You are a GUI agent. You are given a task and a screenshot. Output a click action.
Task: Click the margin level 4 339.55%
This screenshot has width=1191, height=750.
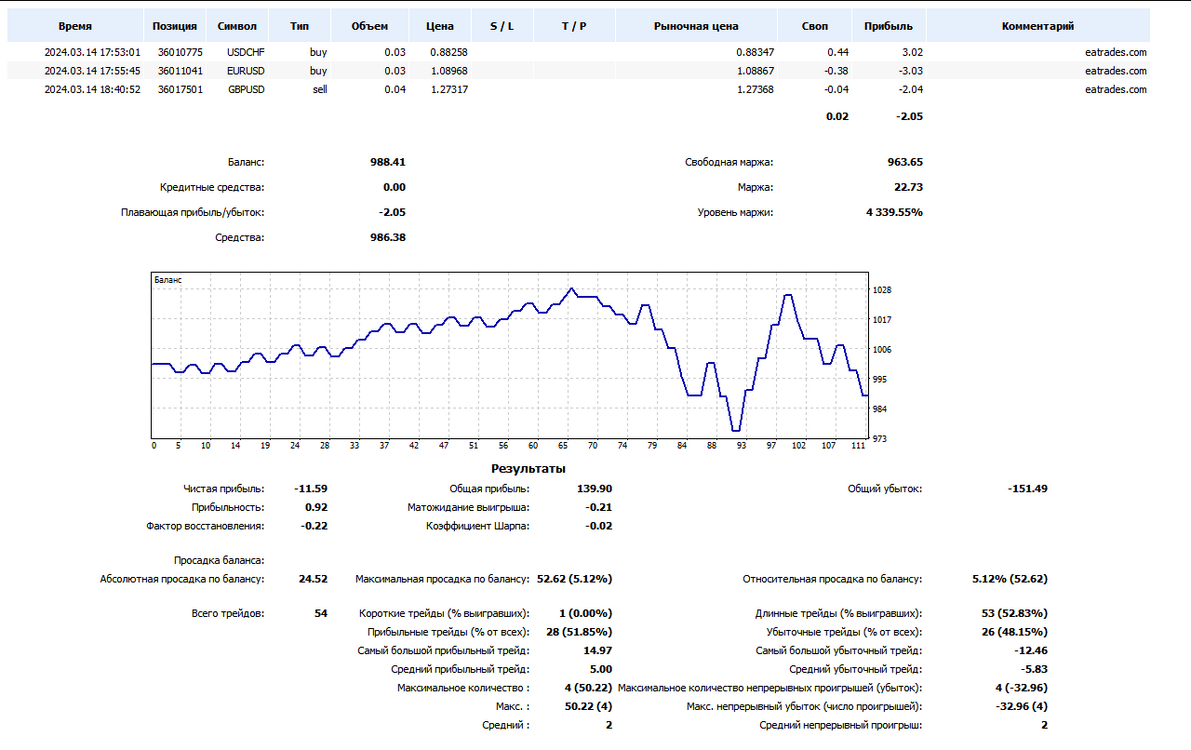[894, 212]
